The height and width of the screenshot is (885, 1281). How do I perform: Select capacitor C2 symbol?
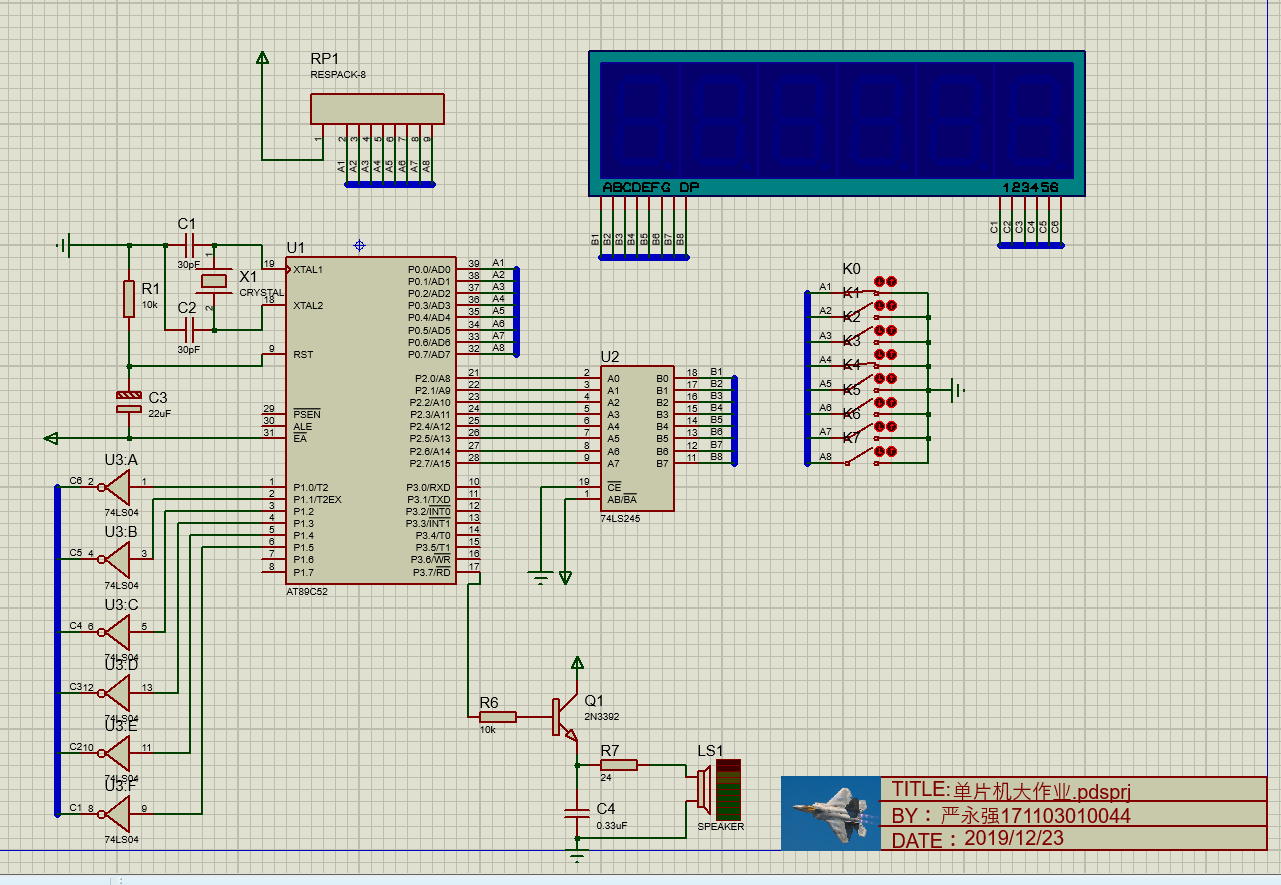tap(190, 330)
